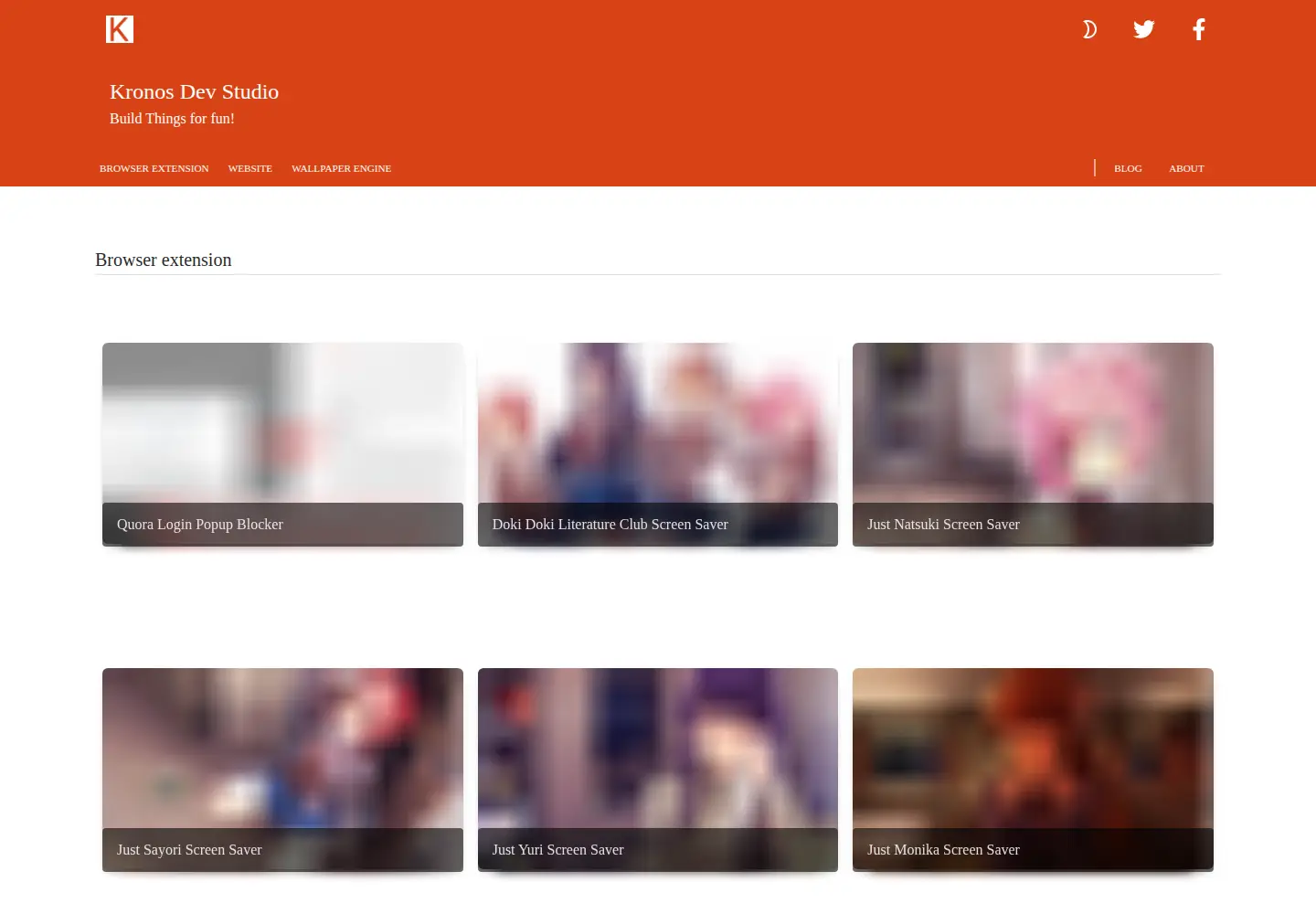Open the Kronos Dev Studio title link
The width and height of the screenshot is (1316, 914).
point(194,91)
